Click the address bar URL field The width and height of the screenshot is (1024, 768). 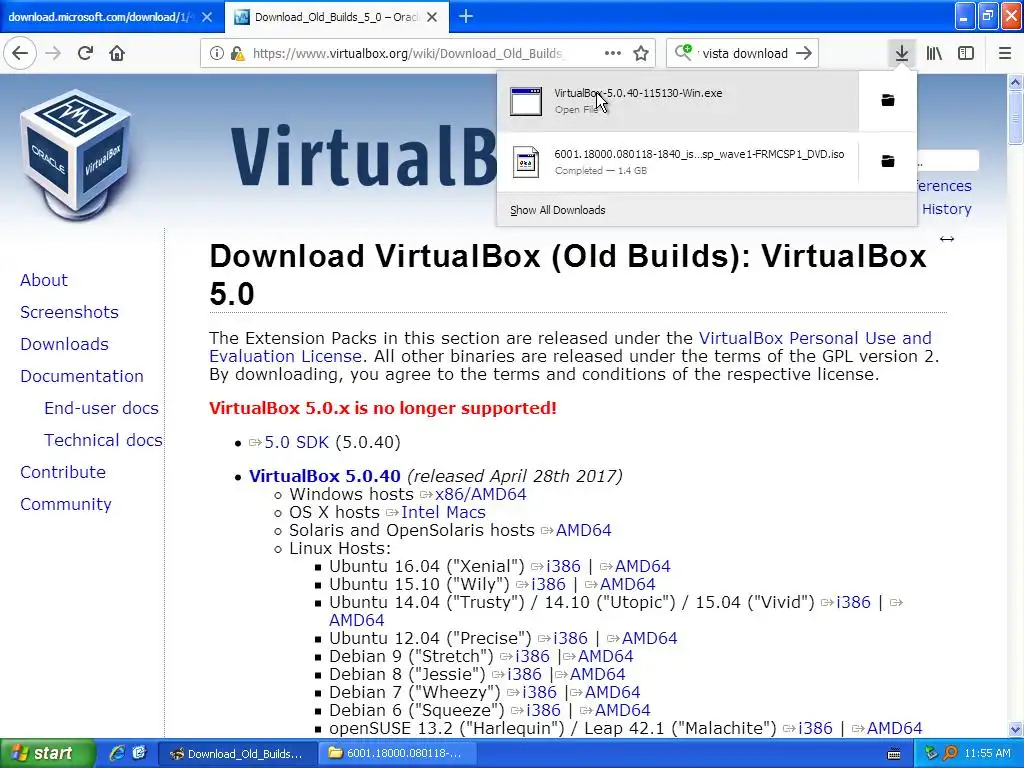[409, 53]
